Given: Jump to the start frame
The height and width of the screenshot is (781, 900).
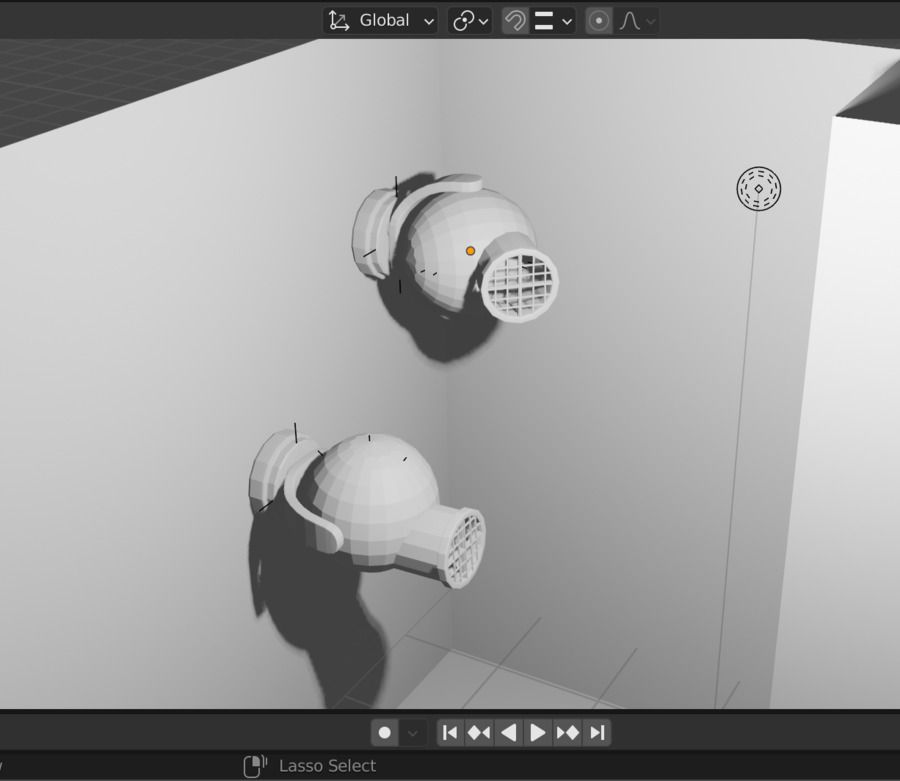Looking at the screenshot, I should [x=451, y=733].
